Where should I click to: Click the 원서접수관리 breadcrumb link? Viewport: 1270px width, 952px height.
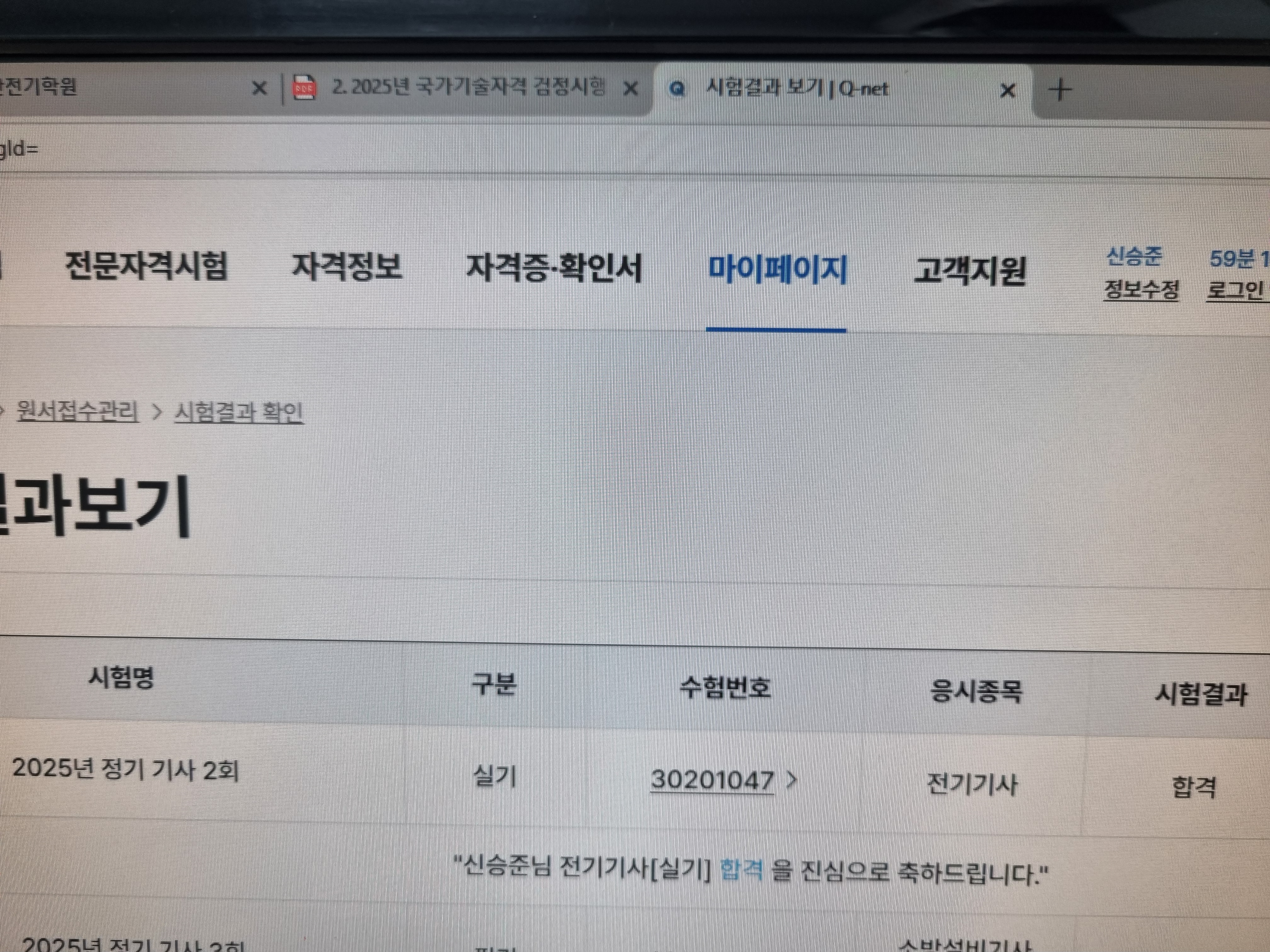click(77, 411)
